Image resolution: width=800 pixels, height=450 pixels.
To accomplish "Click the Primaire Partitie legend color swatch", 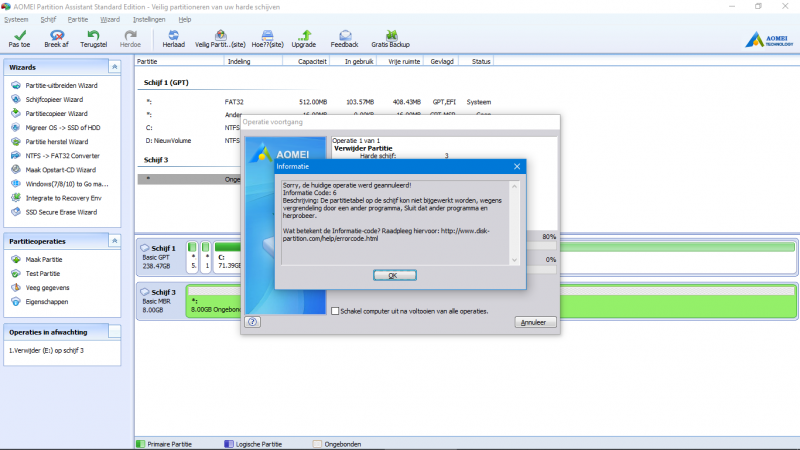I will click(x=139, y=442).
